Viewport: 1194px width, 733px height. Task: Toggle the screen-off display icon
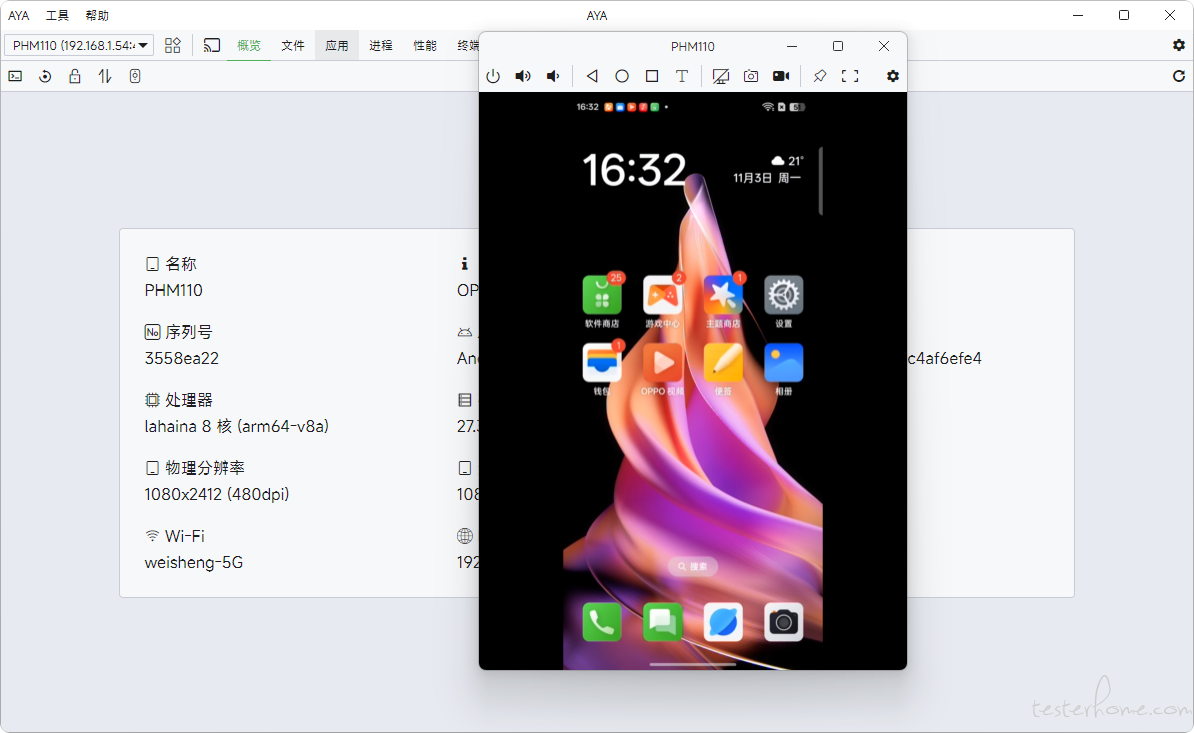tap(720, 76)
